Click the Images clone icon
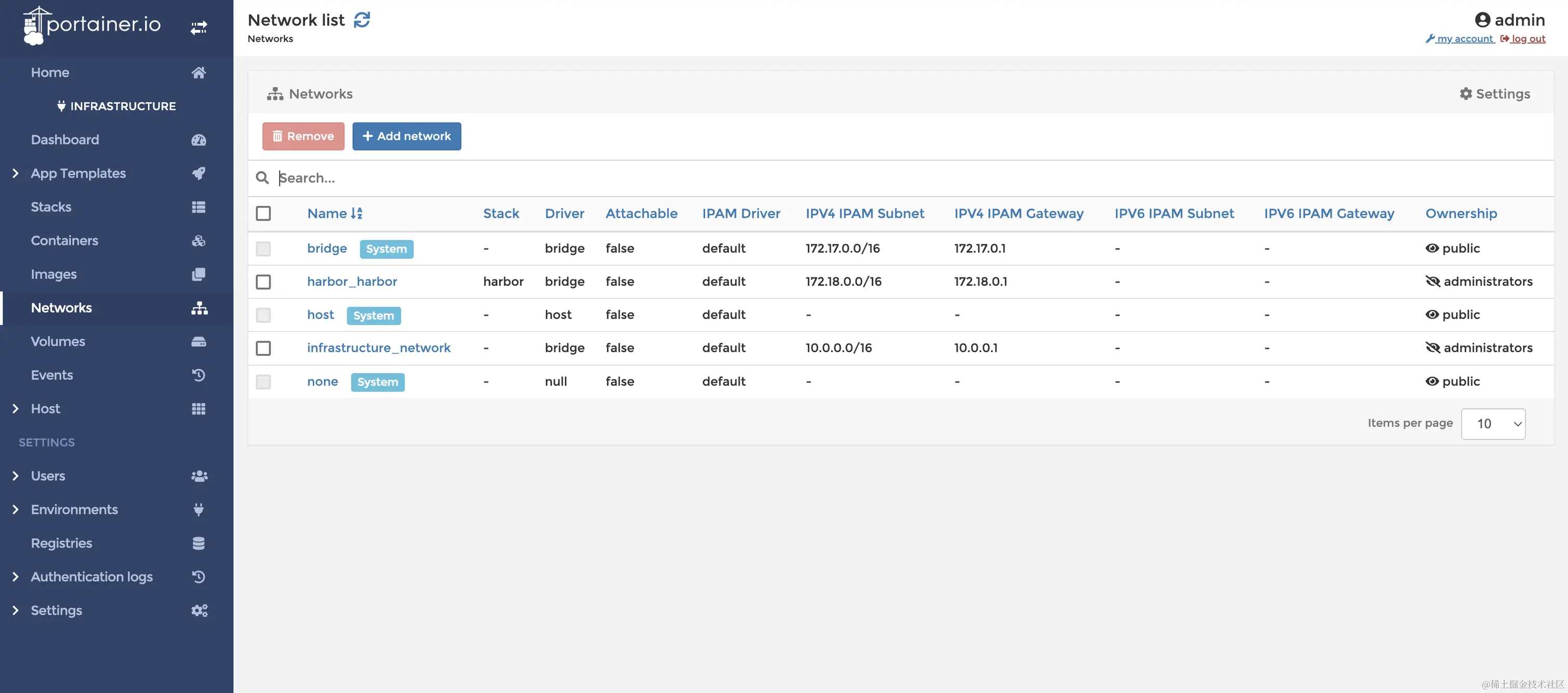The image size is (1568, 693). [199, 274]
